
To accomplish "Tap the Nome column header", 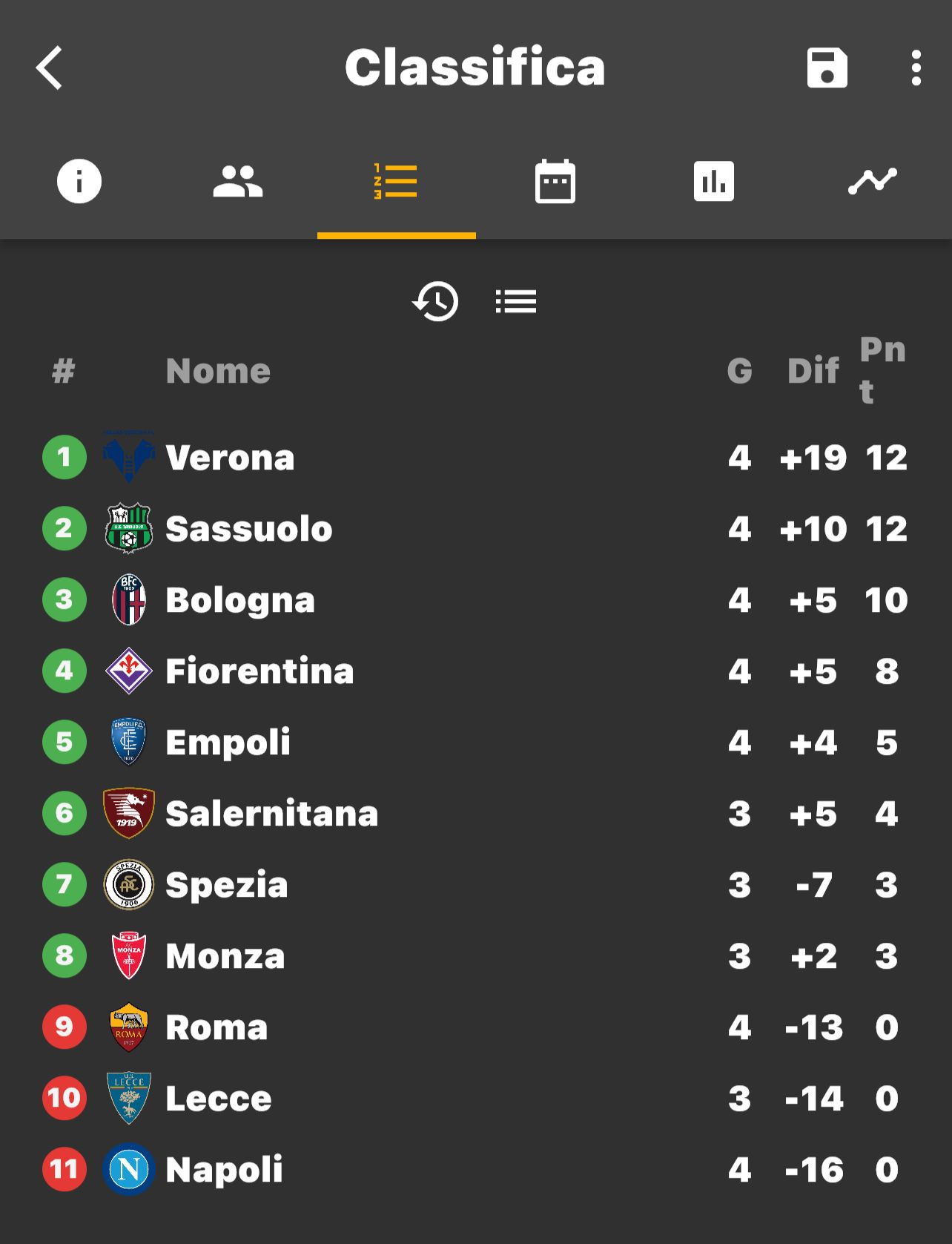I will click(x=218, y=371).
